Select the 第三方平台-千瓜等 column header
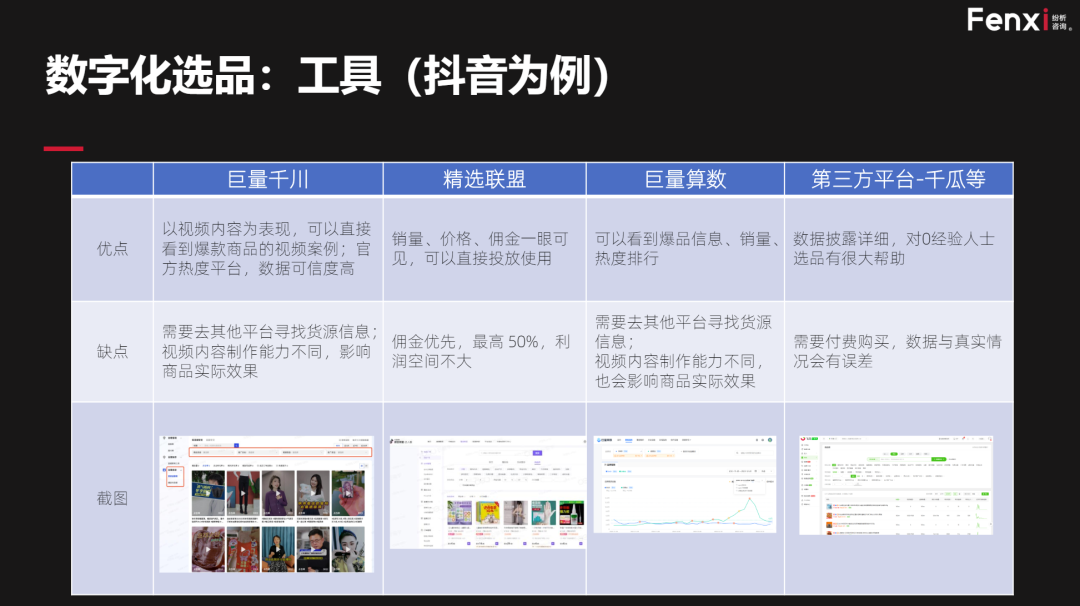This screenshot has width=1080, height=606. coord(899,180)
